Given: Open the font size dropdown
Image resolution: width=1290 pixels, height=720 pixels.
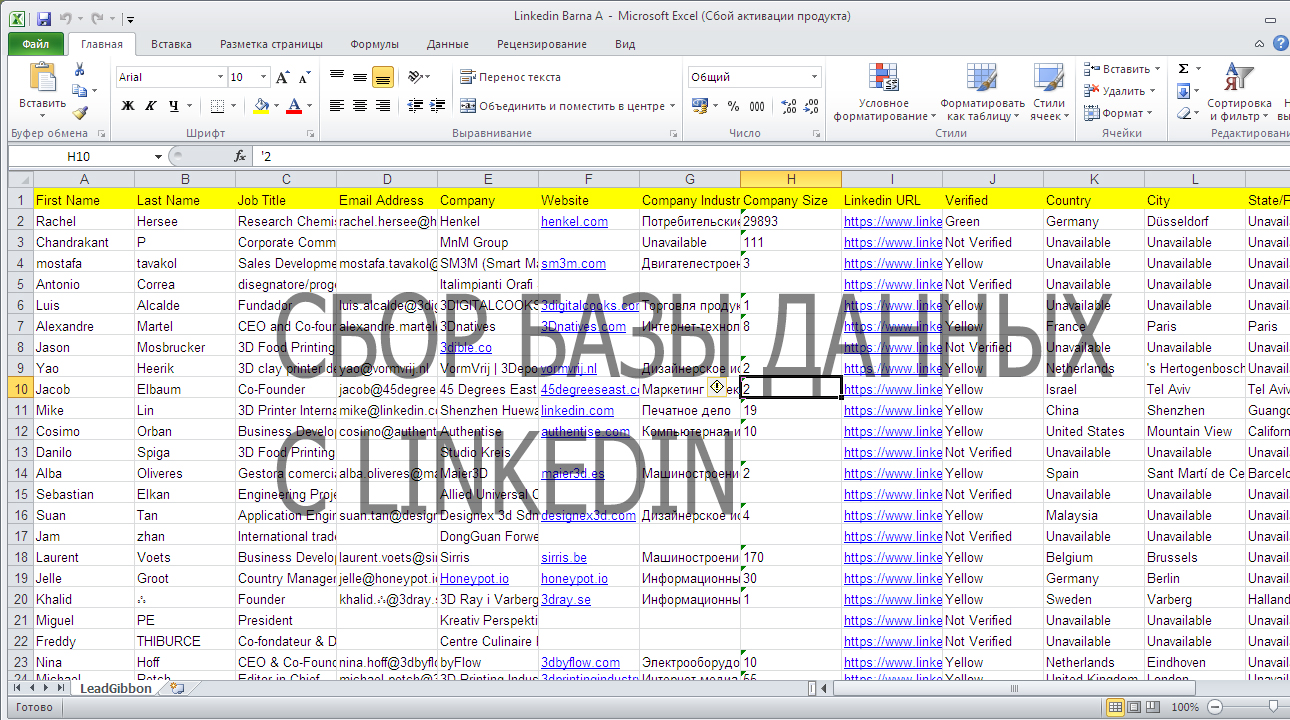Looking at the screenshot, I should tap(264, 77).
